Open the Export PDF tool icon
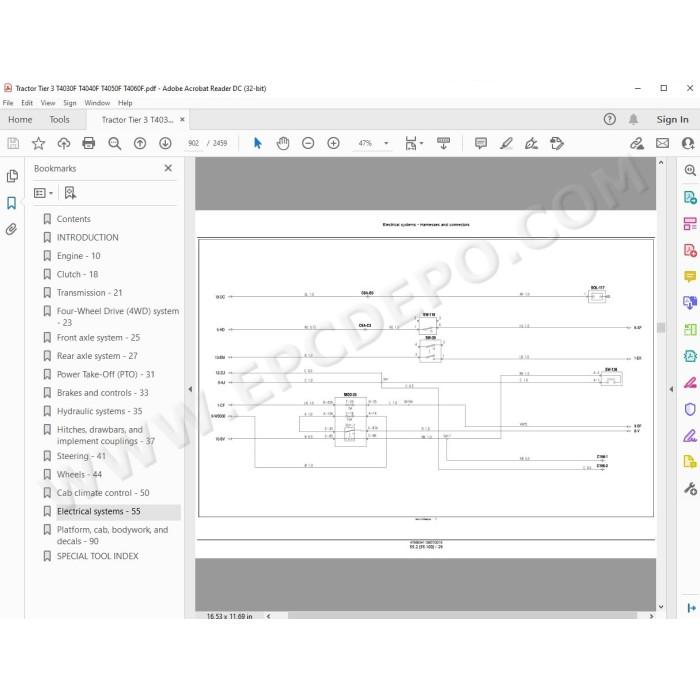This screenshot has height=700, width=700. point(690,197)
